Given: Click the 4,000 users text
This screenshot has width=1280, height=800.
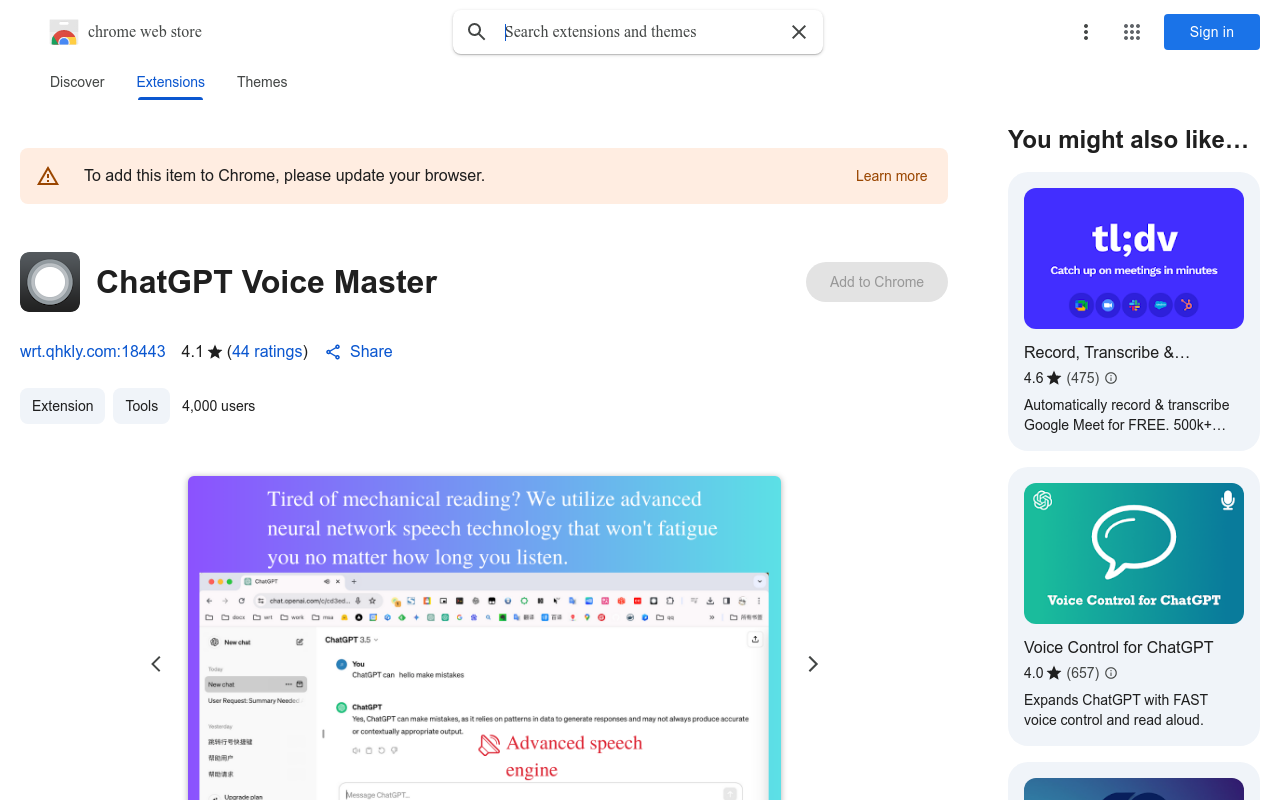Looking at the screenshot, I should [218, 406].
